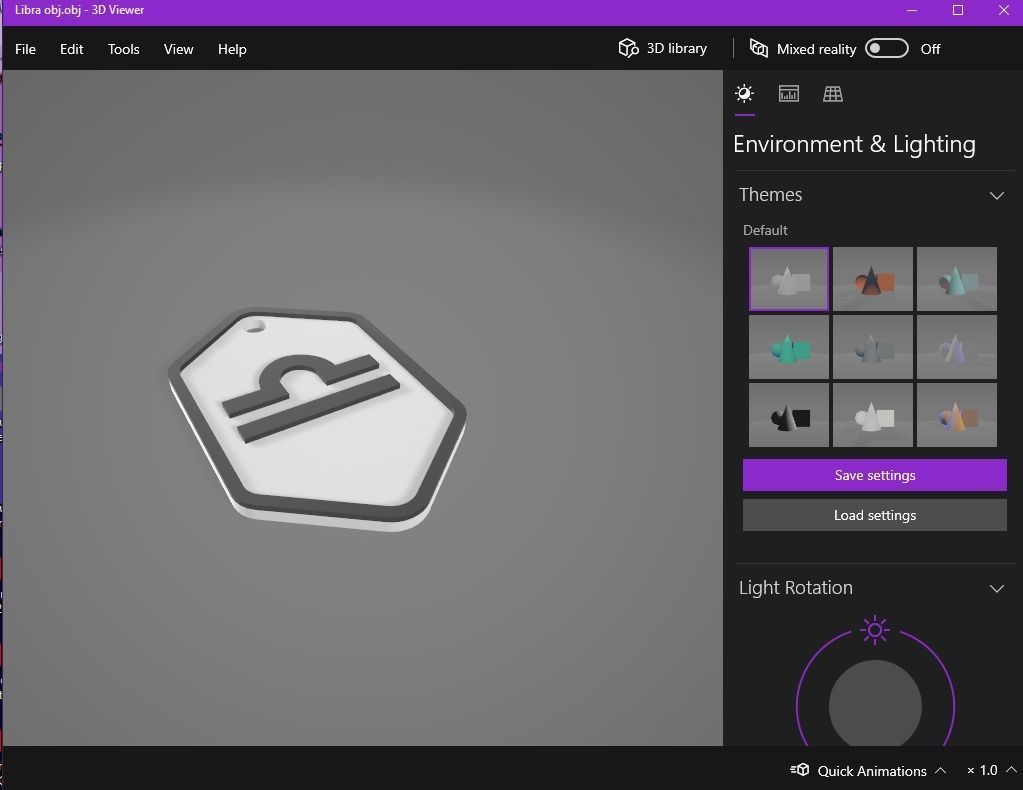Select the black high-contrast theme thumbnail
This screenshot has width=1023, height=790.
click(789, 415)
